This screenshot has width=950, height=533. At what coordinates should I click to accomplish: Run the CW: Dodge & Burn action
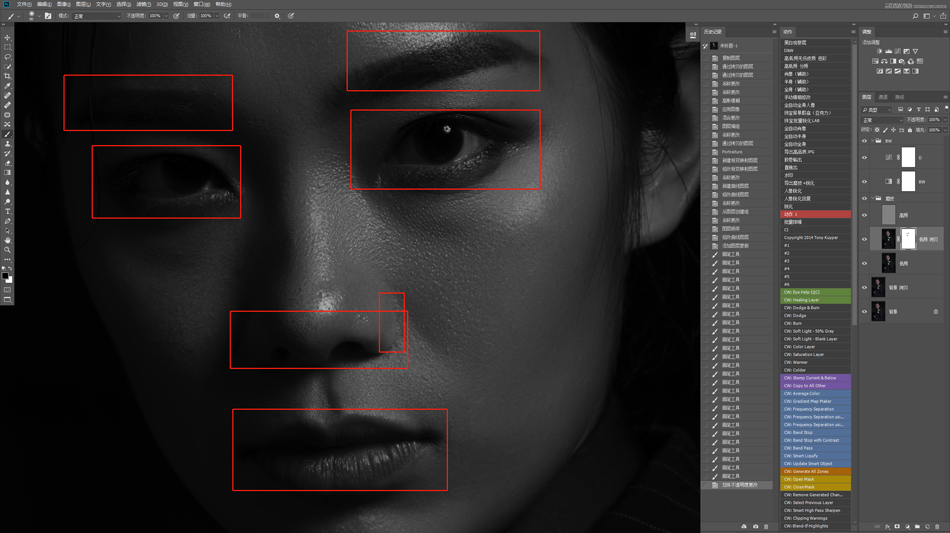click(x=815, y=308)
